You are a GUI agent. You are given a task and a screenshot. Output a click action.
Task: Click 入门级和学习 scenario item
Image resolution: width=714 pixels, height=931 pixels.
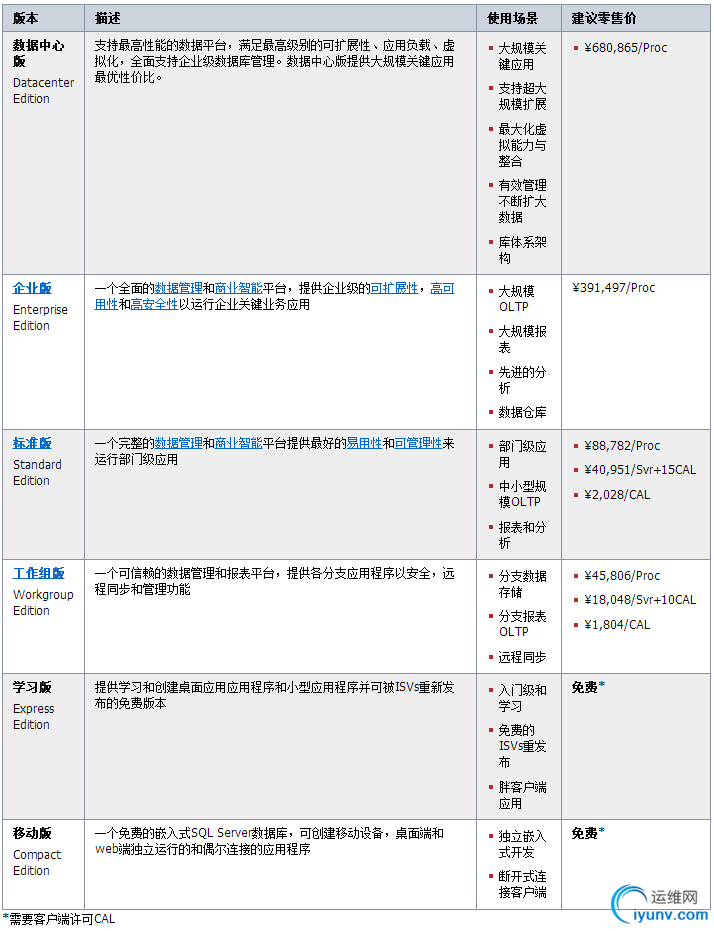(x=522, y=699)
